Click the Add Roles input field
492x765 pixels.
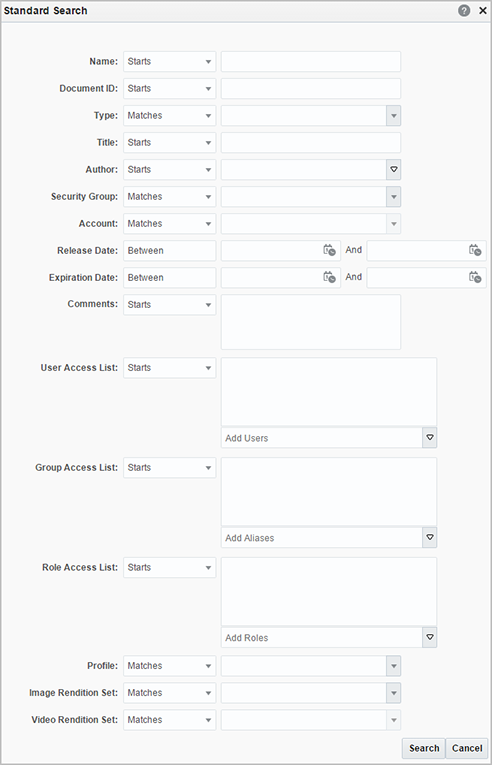(x=322, y=637)
